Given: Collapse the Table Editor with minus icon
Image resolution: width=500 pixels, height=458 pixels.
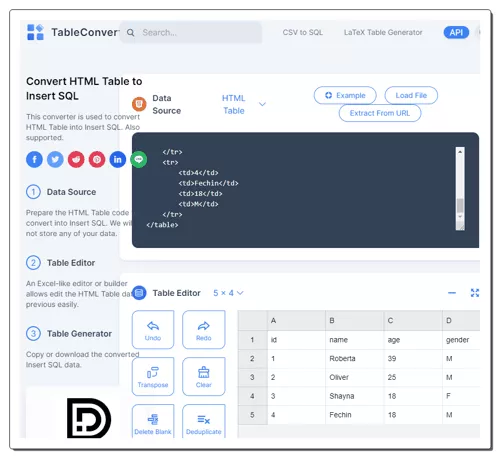Looking at the screenshot, I should pyautogui.click(x=452, y=293).
